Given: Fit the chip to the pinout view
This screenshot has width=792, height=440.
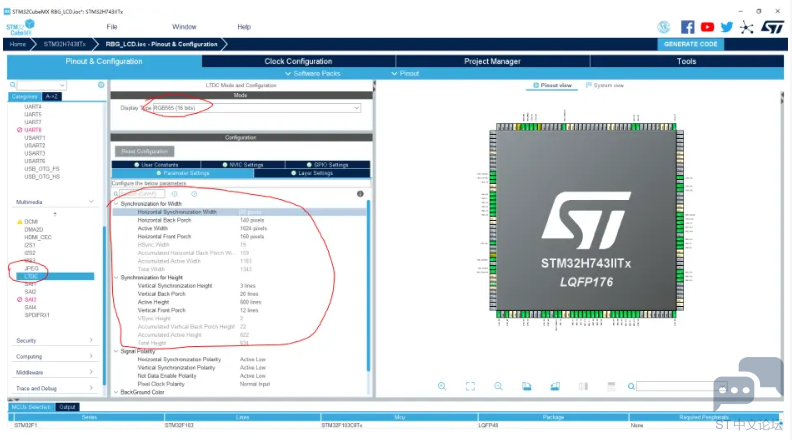Looking at the screenshot, I should click(470, 386).
